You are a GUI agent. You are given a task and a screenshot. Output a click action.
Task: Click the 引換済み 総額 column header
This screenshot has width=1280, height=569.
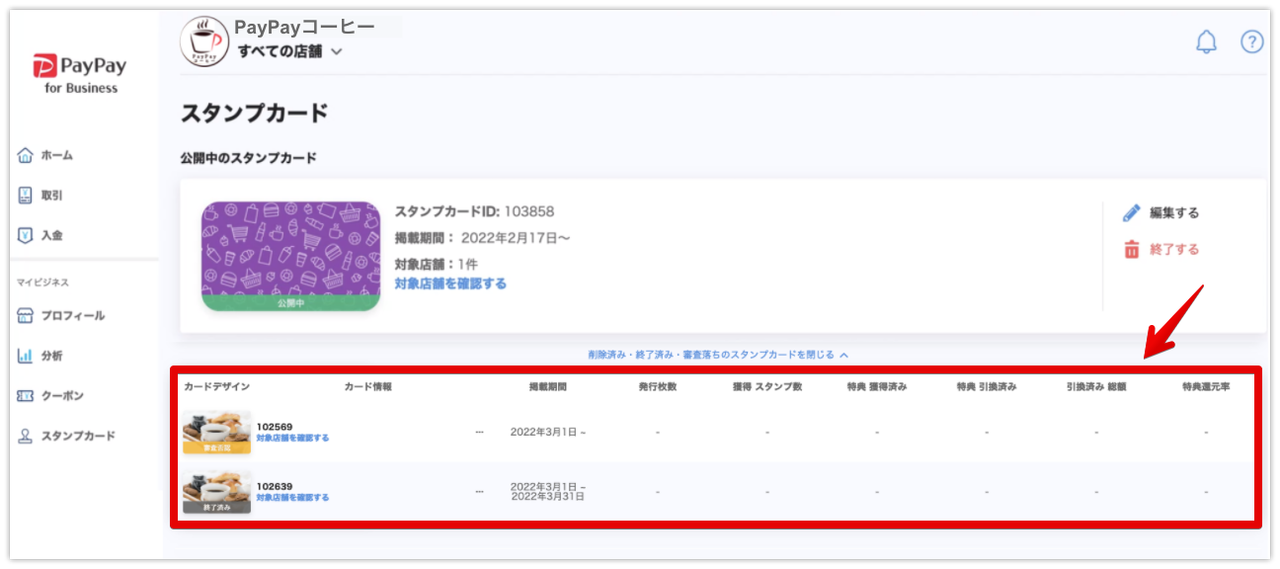pos(1097,387)
